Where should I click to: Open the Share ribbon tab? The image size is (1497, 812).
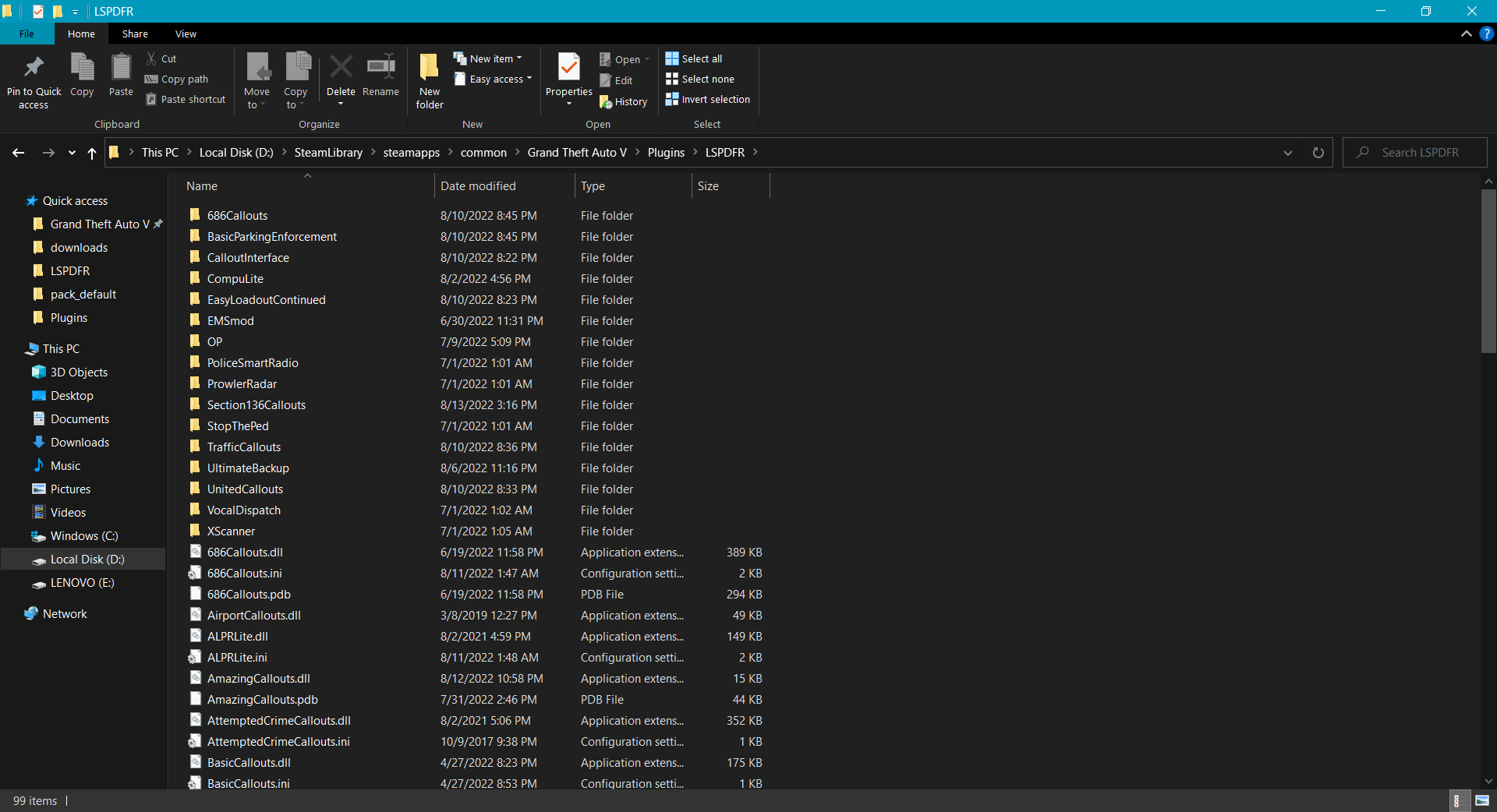pyautogui.click(x=135, y=34)
